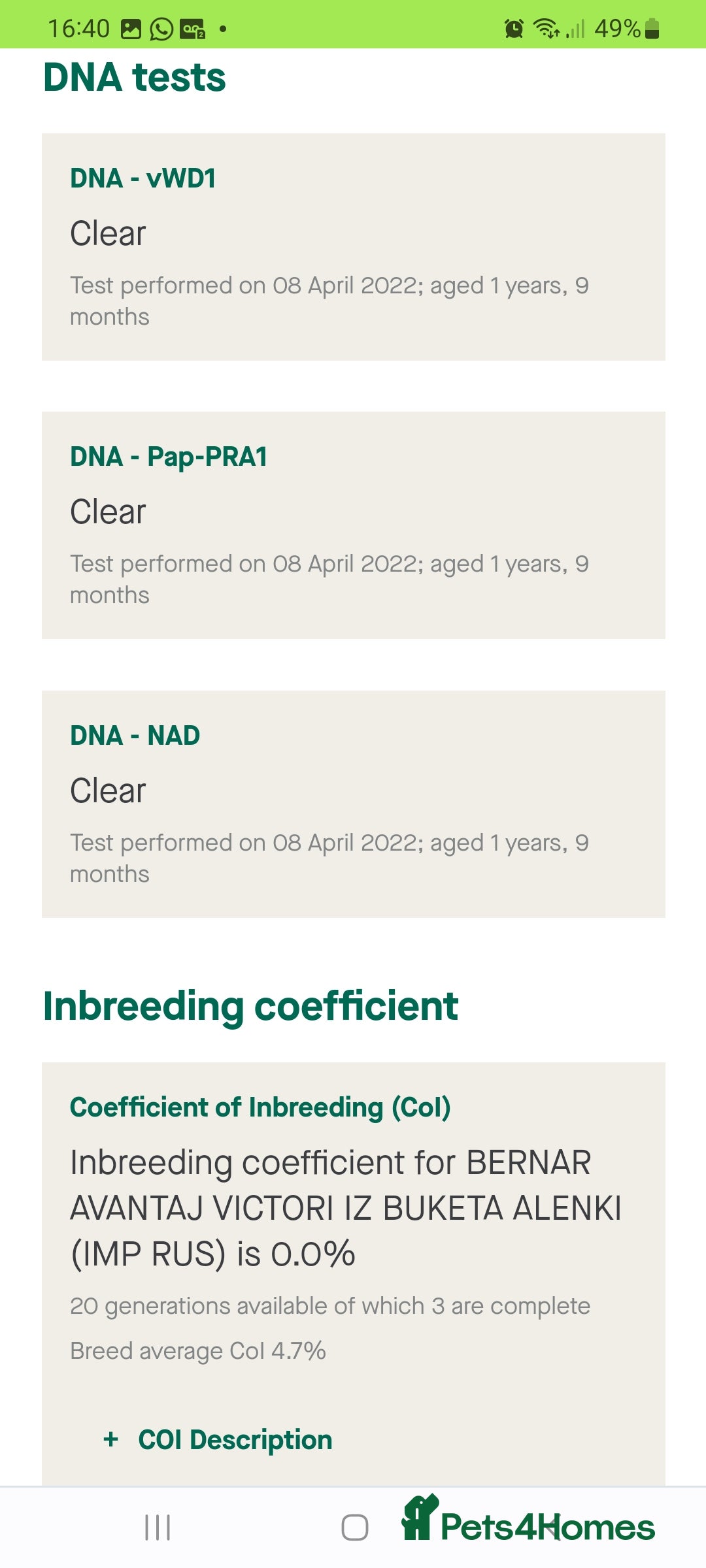Viewport: 706px width, 1568px height.
Task: Click the Coefficient of Inbreeding (CoI) heading
Action: point(260,1107)
